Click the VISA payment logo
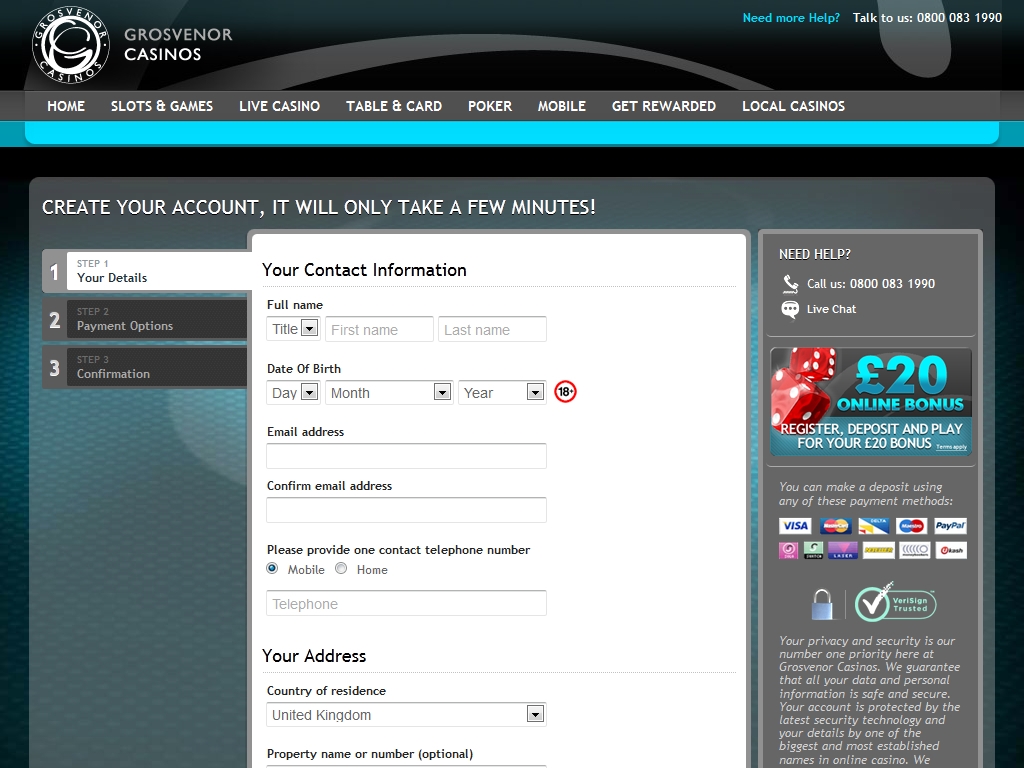Screen dimensions: 1024x768 pyautogui.click(x=794, y=526)
